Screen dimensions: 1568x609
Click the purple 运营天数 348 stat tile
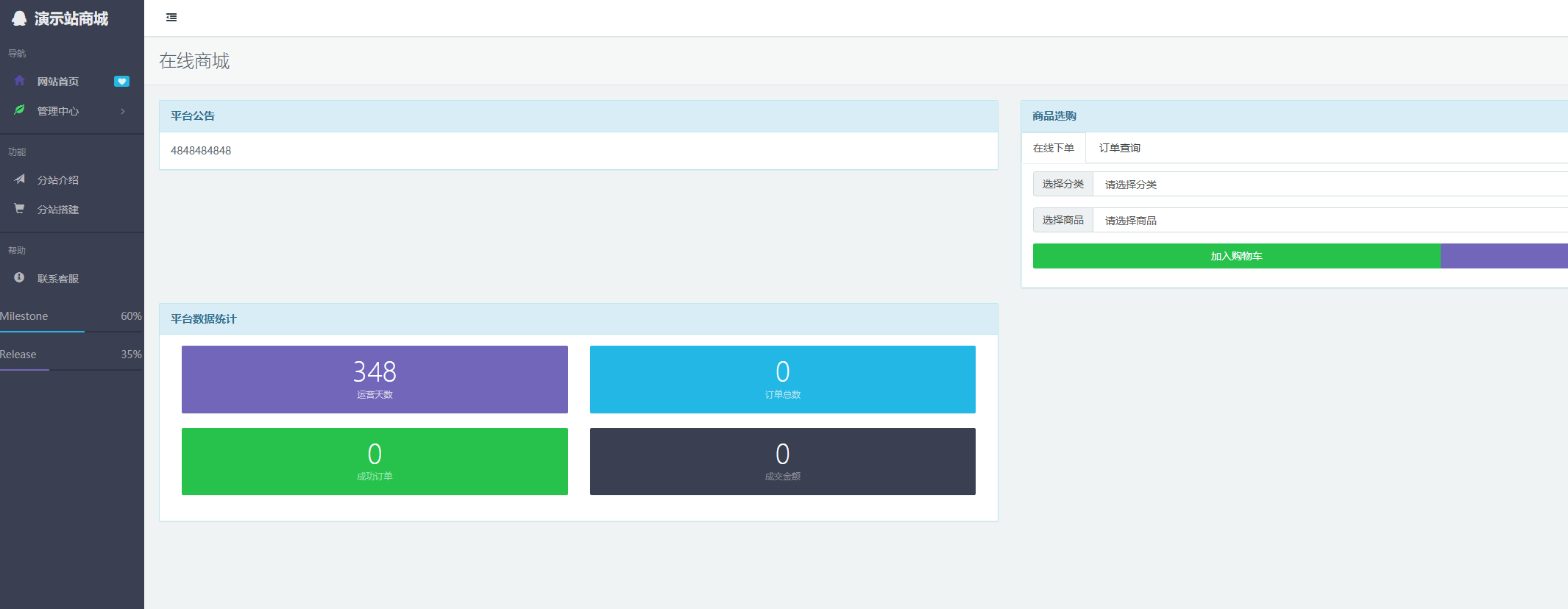coord(375,380)
